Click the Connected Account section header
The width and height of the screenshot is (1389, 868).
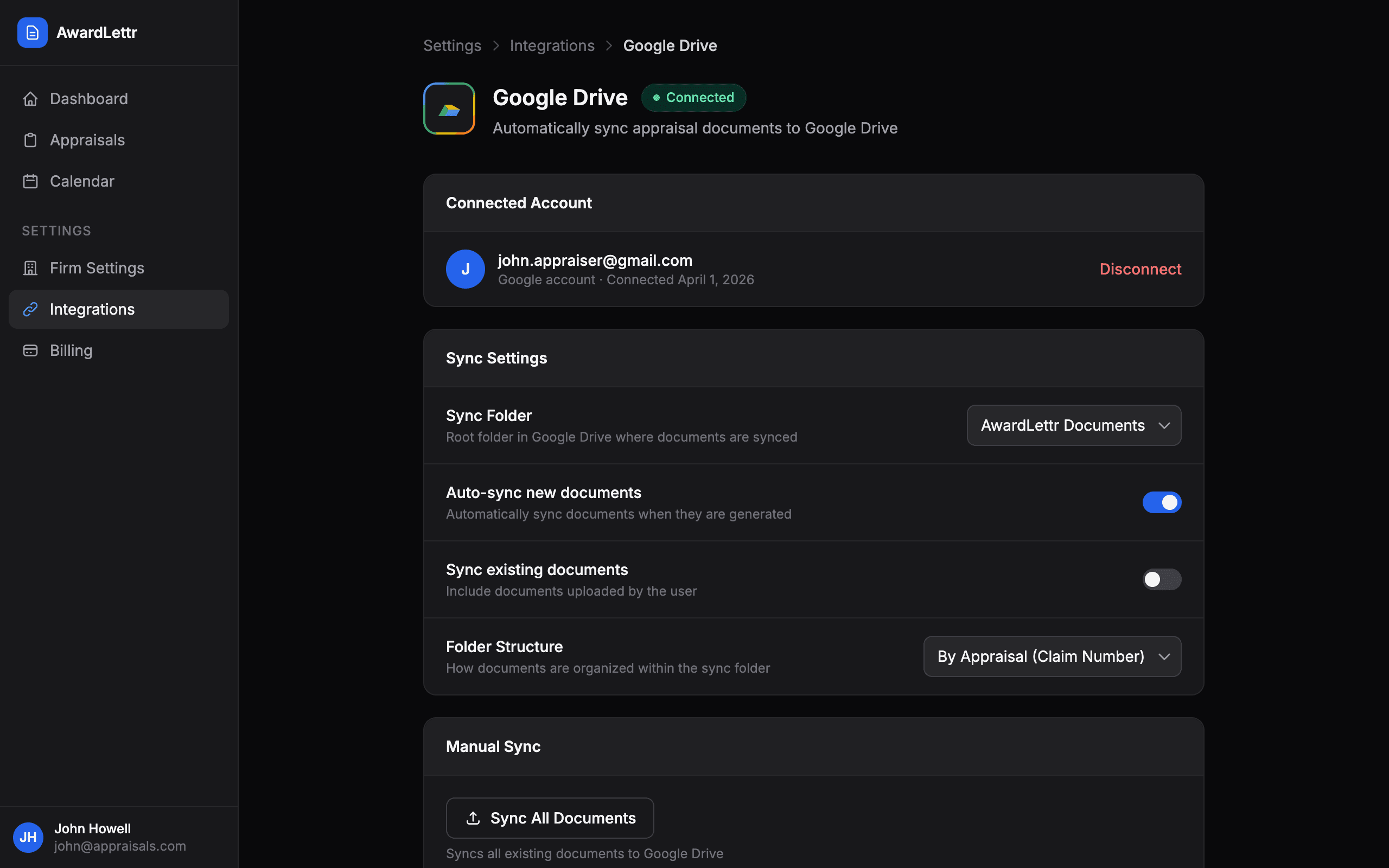519,203
